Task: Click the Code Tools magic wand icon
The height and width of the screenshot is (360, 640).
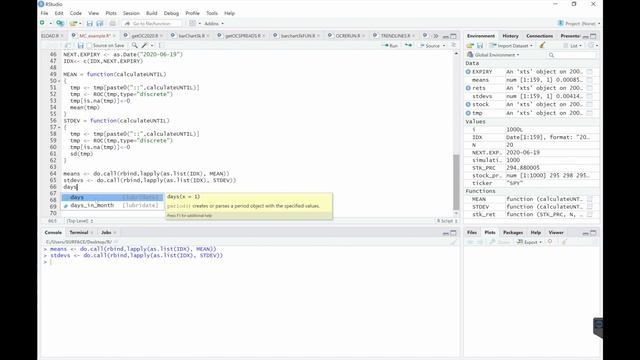Action: coord(144,45)
